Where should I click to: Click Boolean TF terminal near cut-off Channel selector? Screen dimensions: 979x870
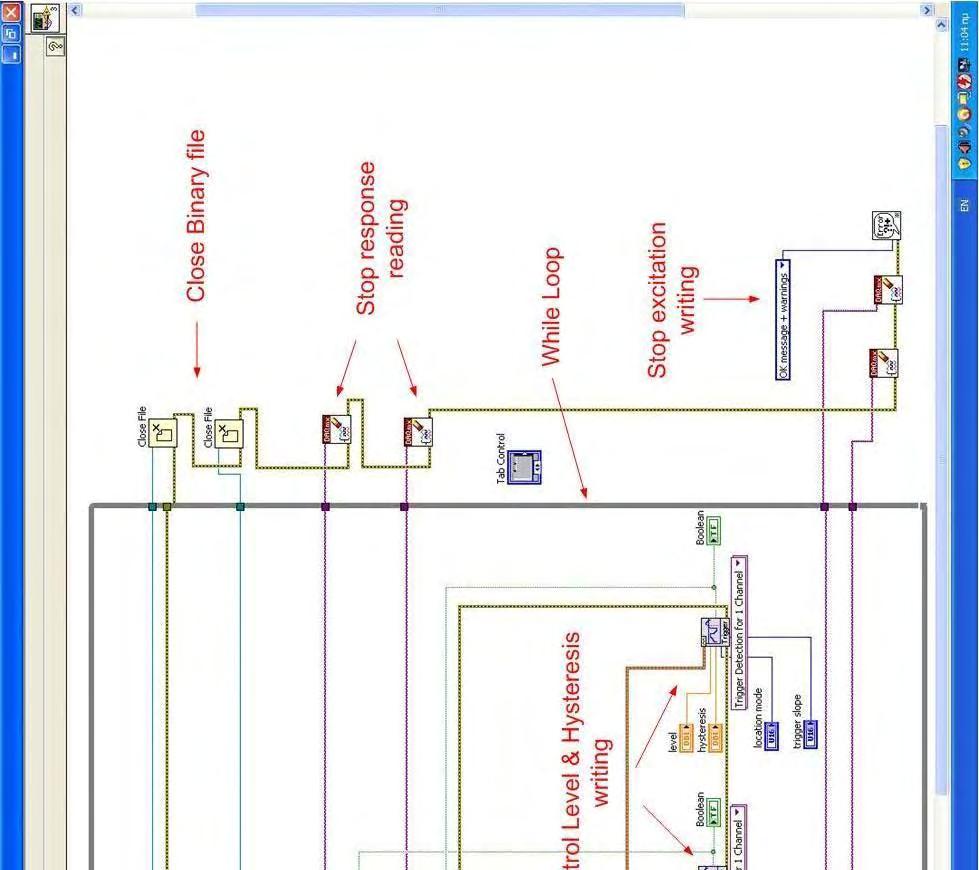point(714,812)
